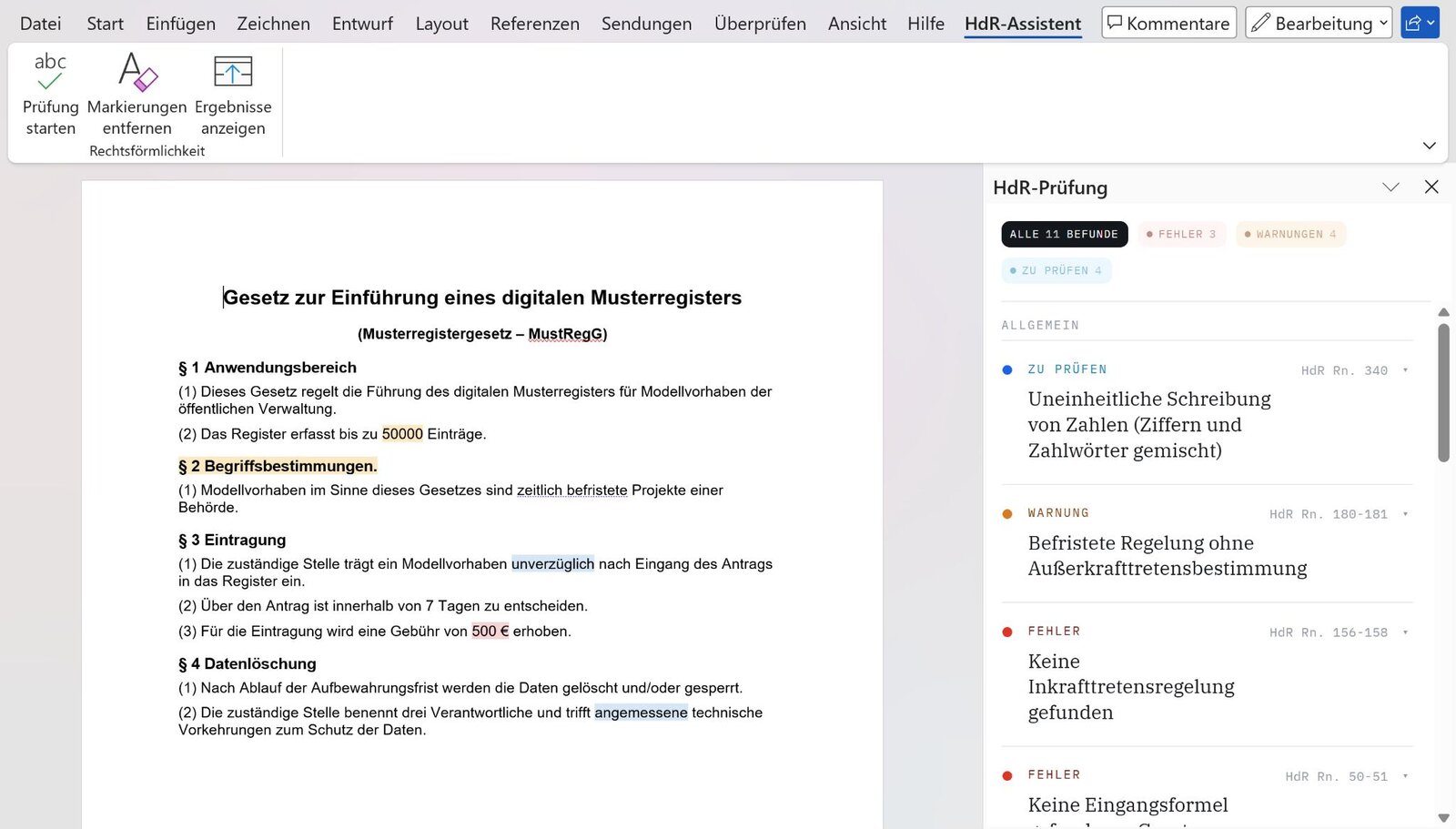Click highlighted number 50000 in document
The height and width of the screenshot is (829, 1456).
click(x=402, y=434)
